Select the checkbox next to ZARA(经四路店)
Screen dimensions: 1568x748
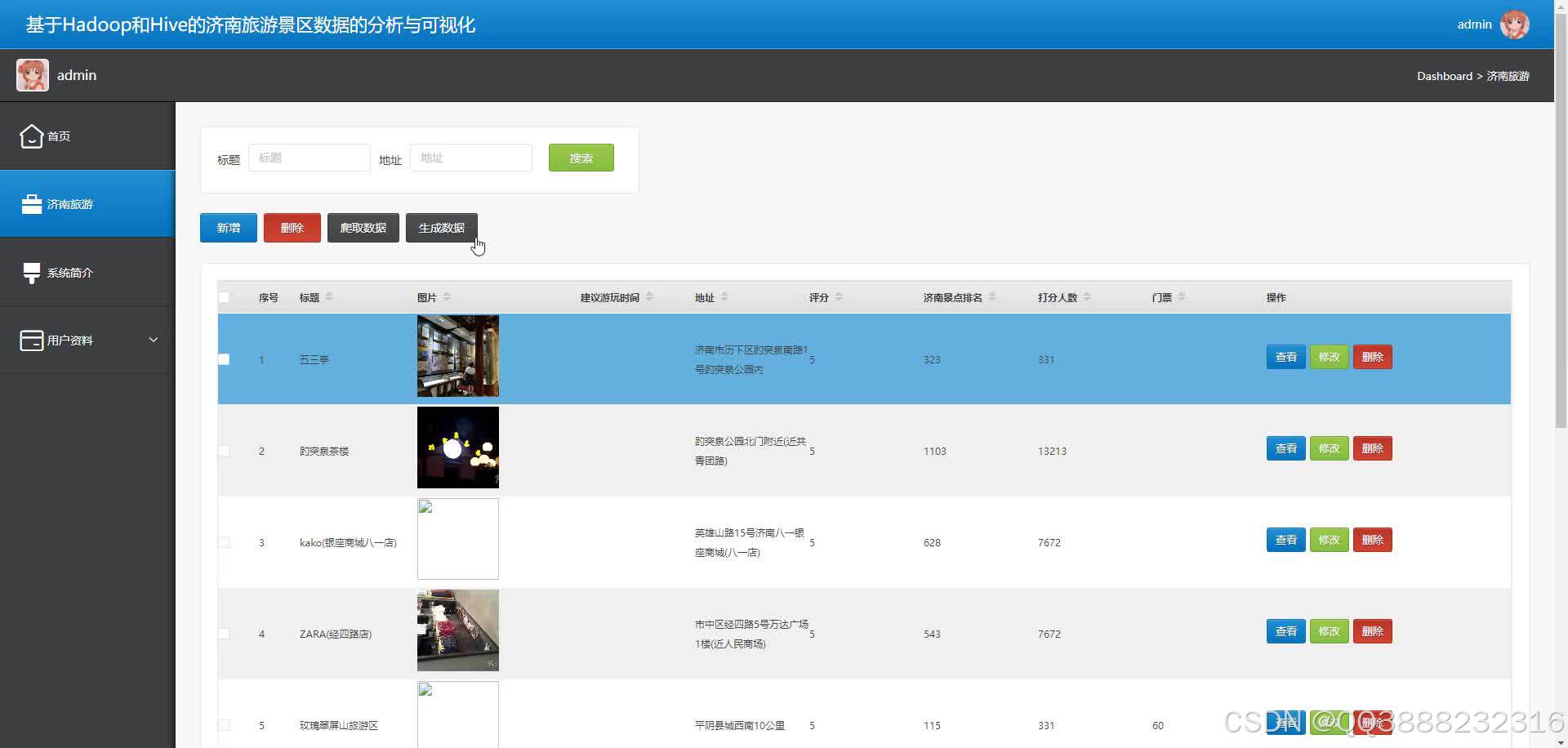tap(225, 633)
